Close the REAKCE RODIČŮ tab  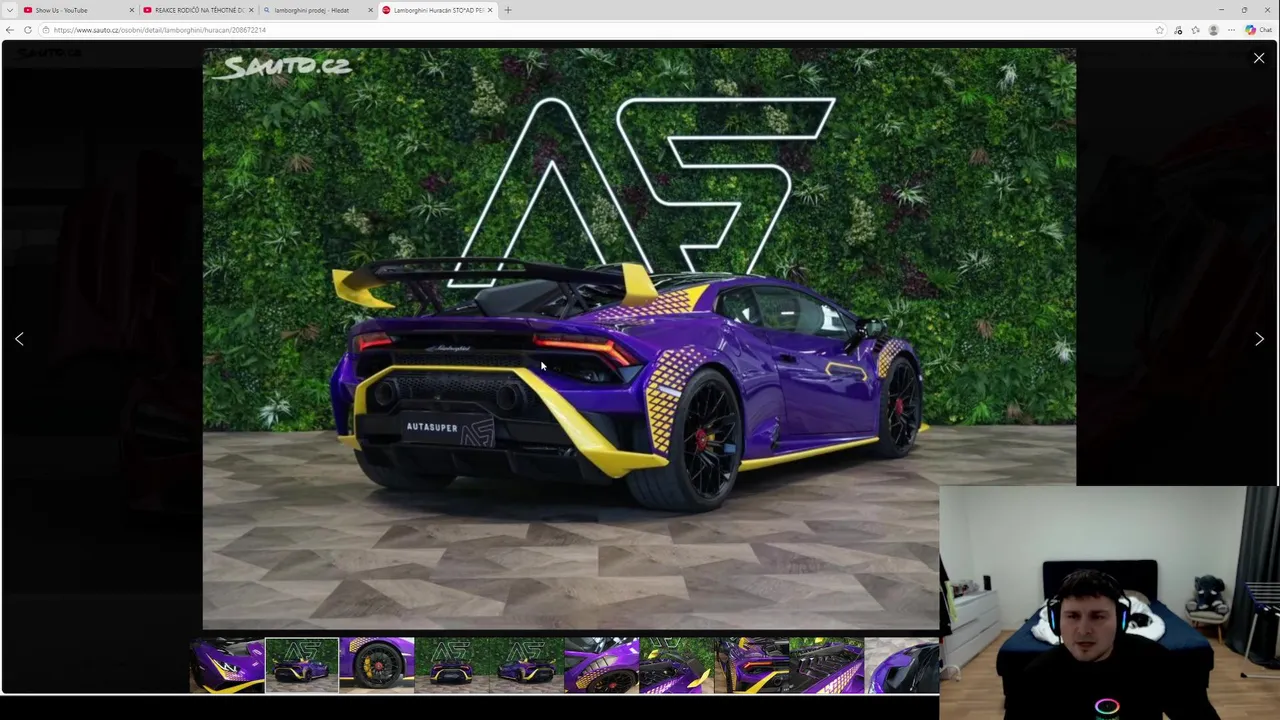click(251, 10)
